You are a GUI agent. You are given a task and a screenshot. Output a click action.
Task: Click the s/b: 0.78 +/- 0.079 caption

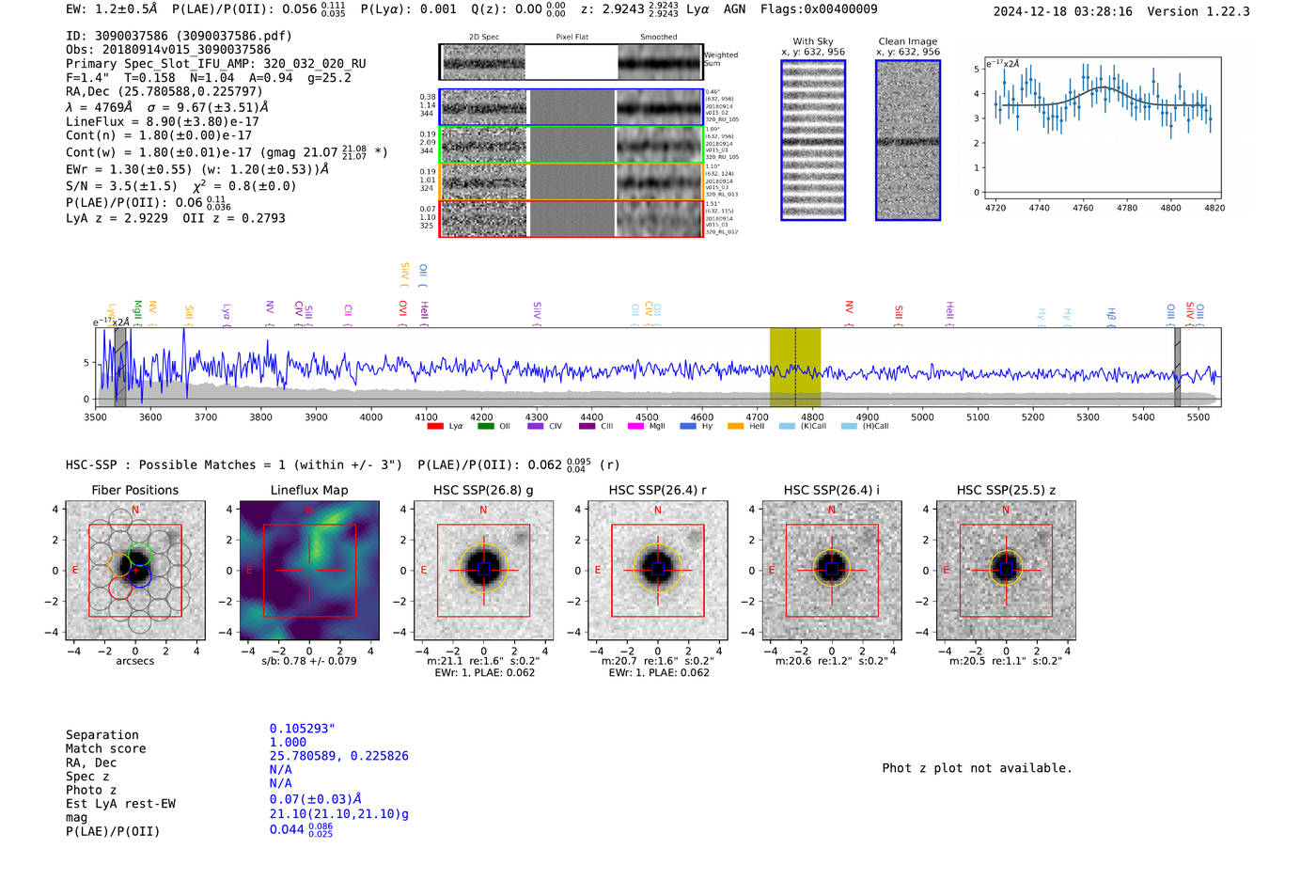click(309, 661)
